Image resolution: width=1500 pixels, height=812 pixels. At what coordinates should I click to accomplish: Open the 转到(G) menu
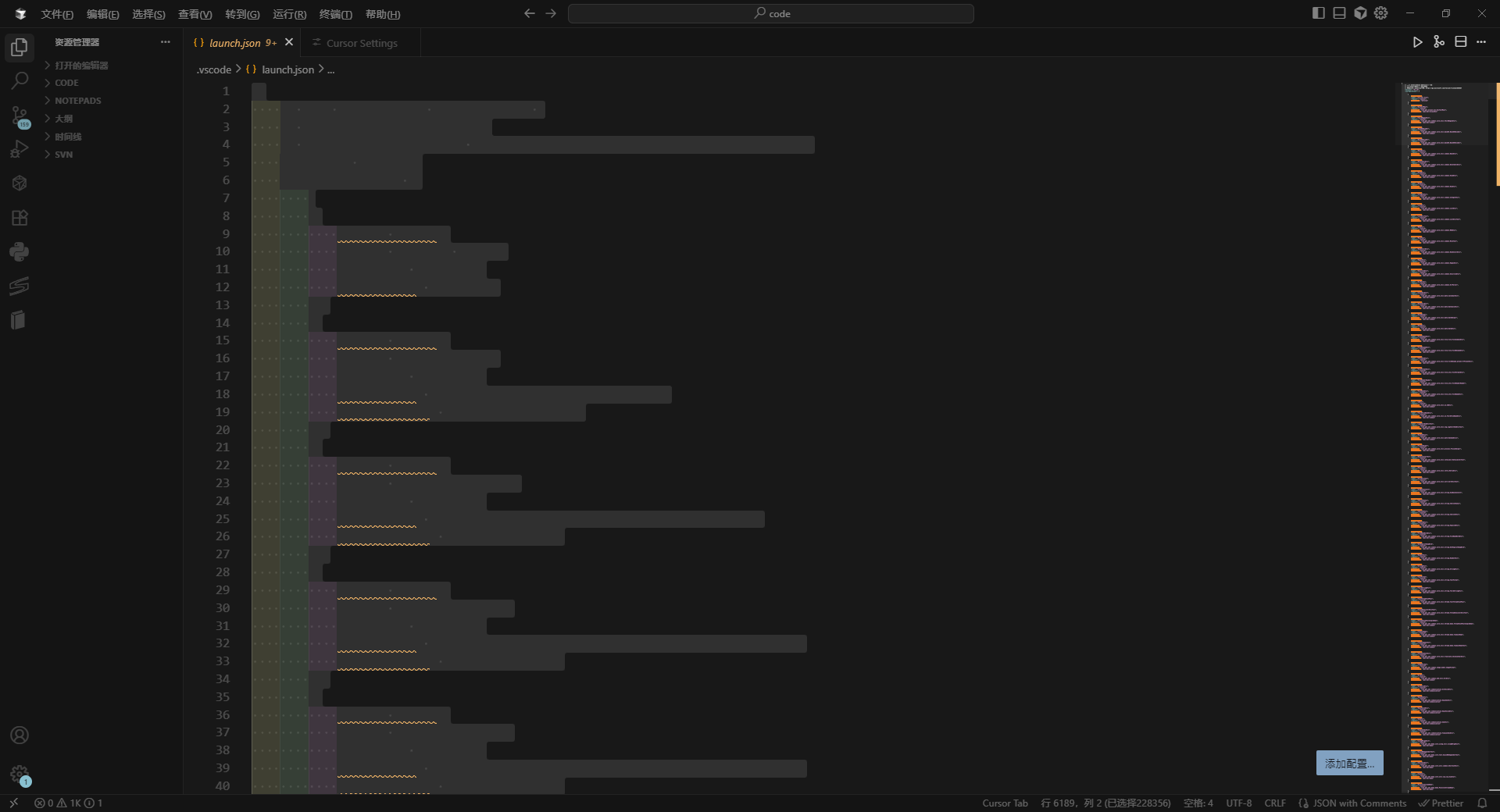click(242, 14)
